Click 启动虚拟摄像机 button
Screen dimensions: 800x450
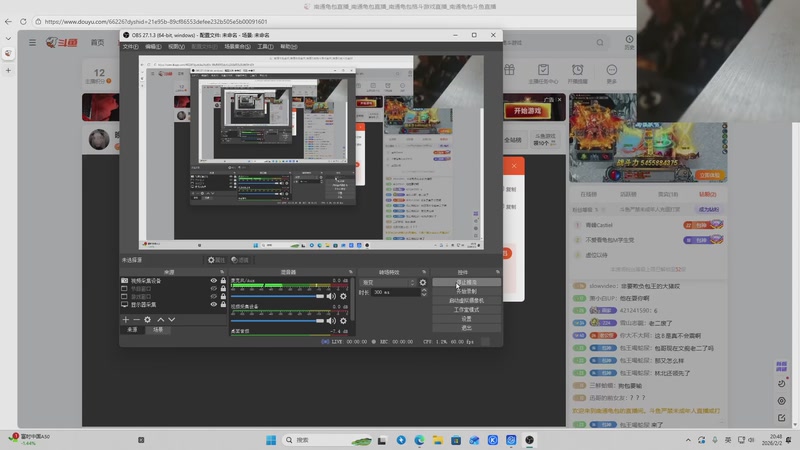(466, 301)
